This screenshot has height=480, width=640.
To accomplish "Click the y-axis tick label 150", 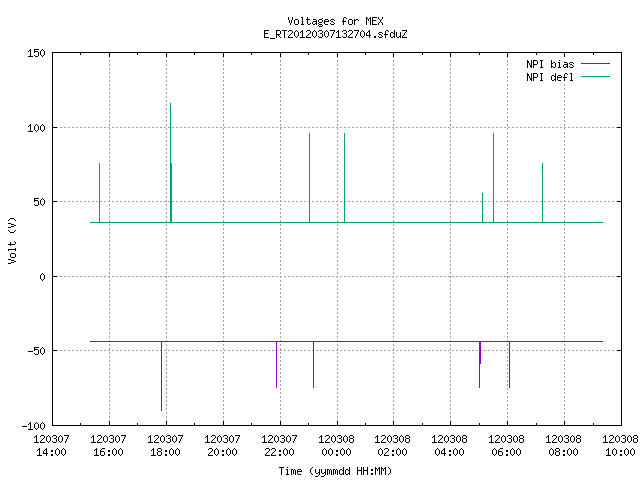I will (x=36, y=53).
